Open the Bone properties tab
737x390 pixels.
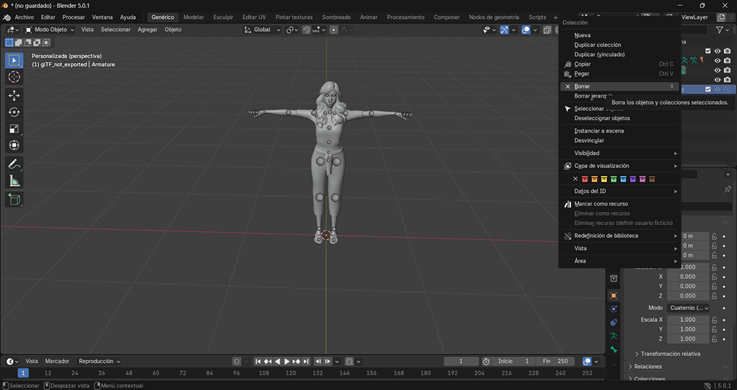pos(613,349)
